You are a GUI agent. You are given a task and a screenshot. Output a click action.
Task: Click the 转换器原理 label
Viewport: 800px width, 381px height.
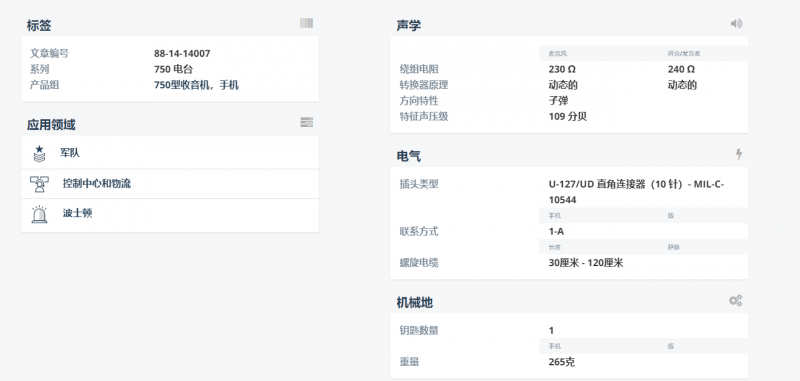424,85
